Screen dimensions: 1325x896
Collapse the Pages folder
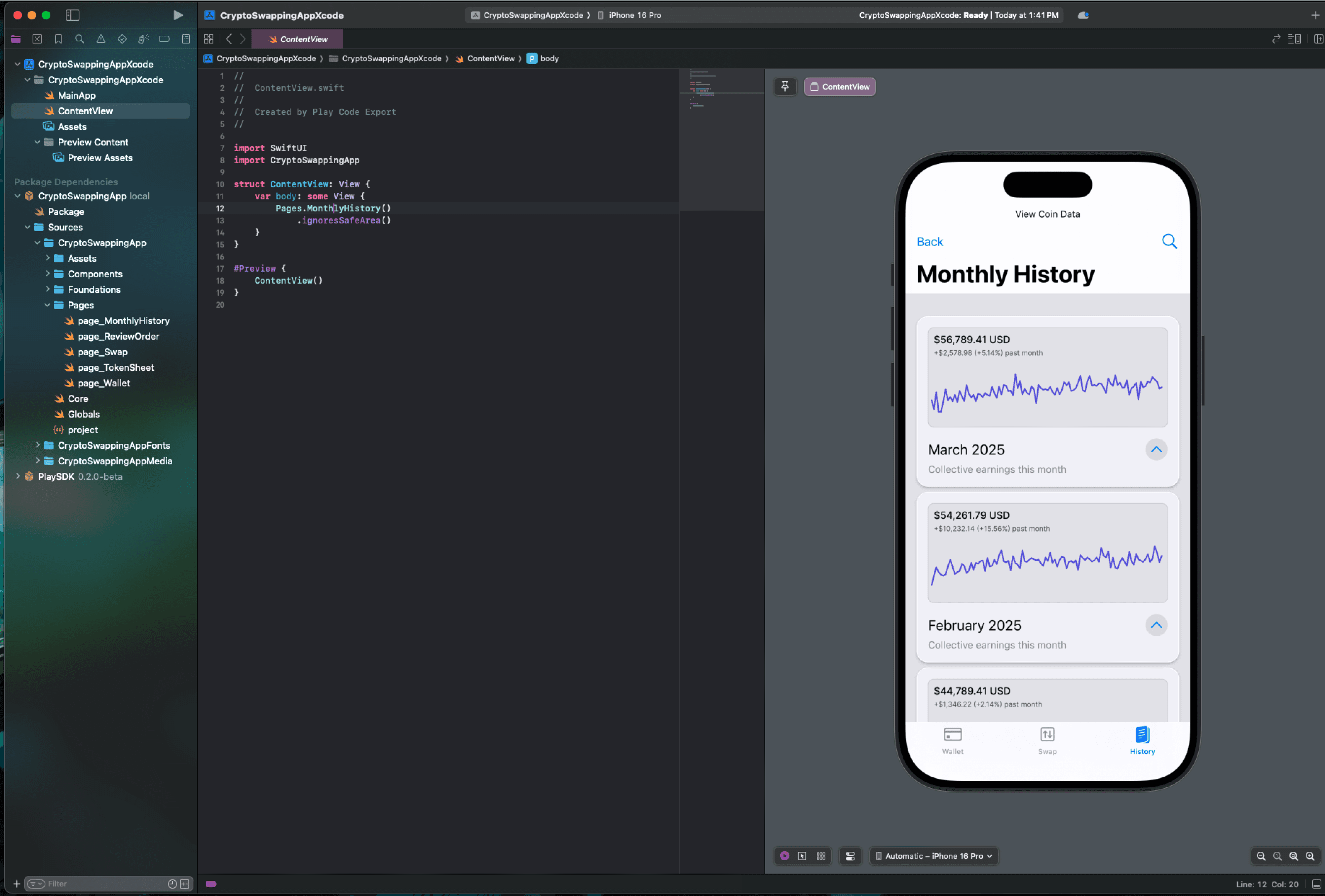[x=47, y=305]
